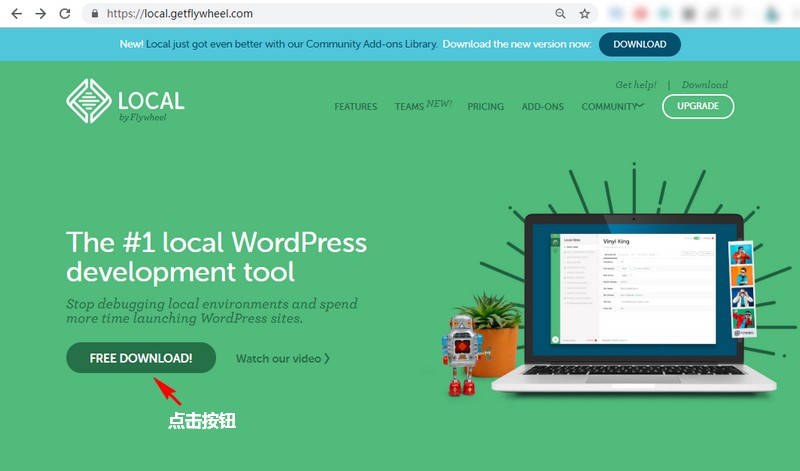Click the UPGRADE button
Screen dimensions: 800x471
[698, 106]
